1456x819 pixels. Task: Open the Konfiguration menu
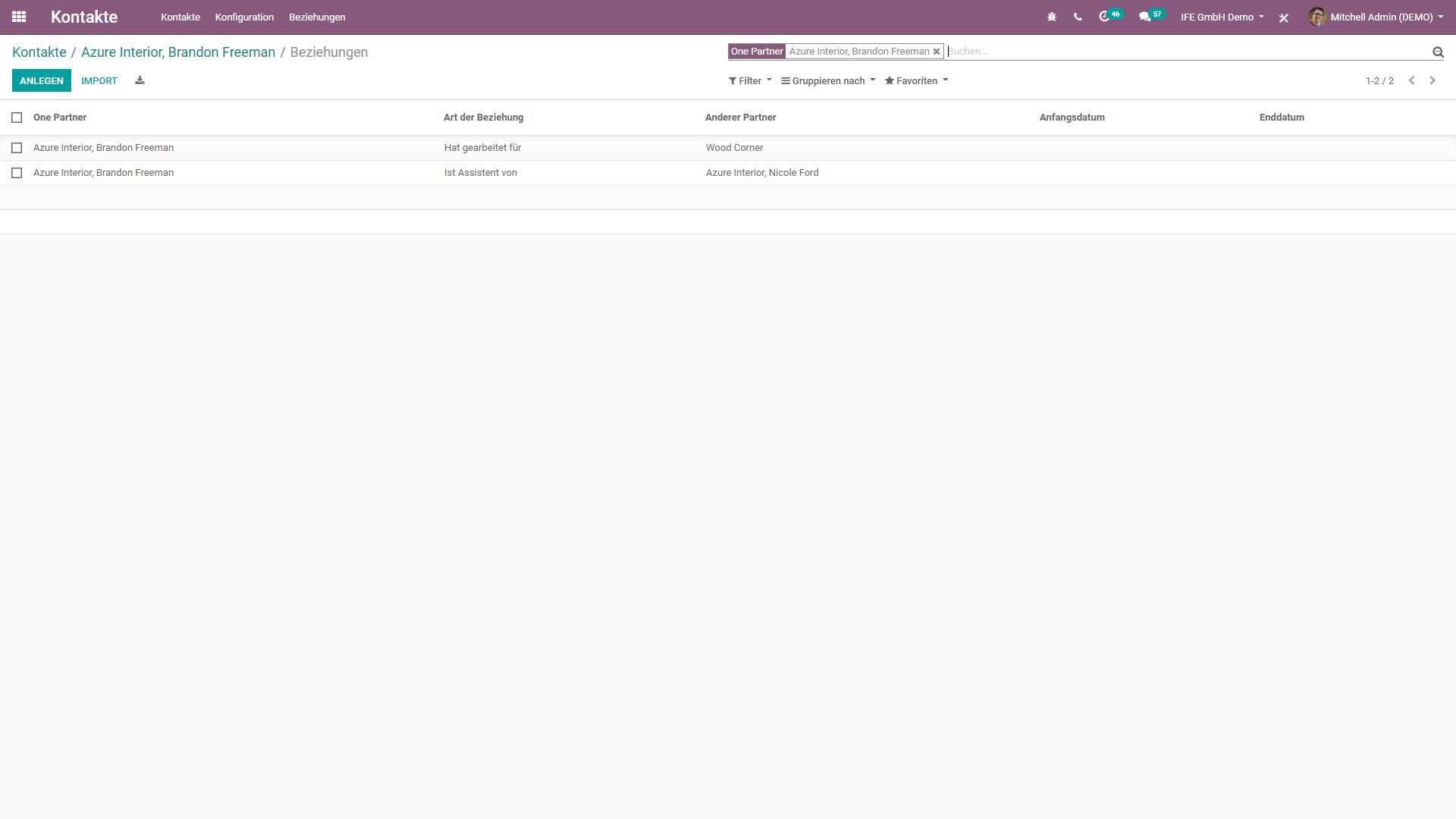pos(244,17)
